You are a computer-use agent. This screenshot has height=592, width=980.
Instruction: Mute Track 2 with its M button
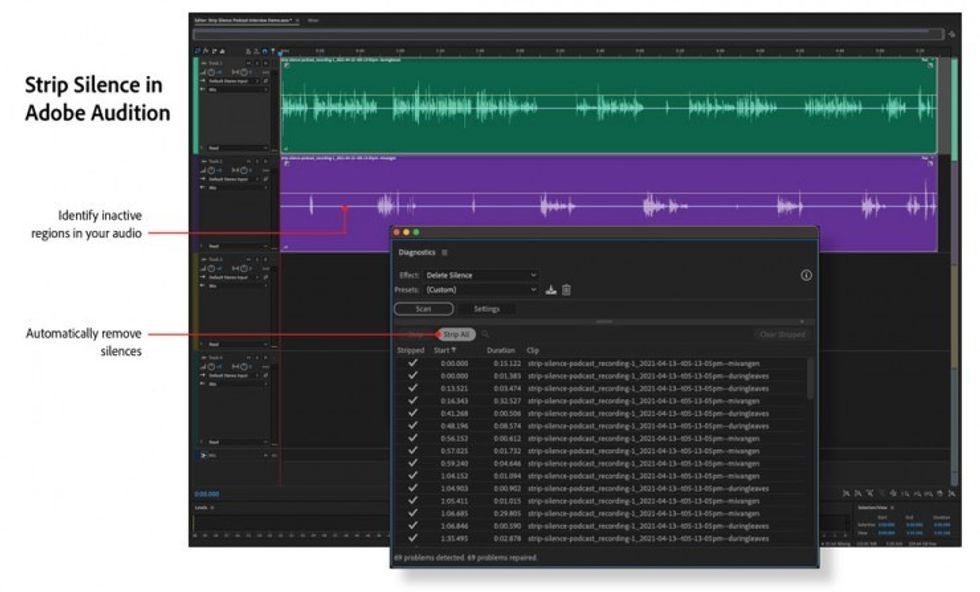(x=249, y=161)
